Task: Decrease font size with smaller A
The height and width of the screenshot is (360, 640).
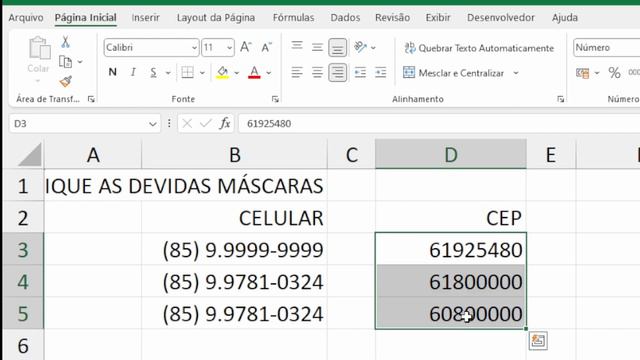Action: tap(267, 47)
